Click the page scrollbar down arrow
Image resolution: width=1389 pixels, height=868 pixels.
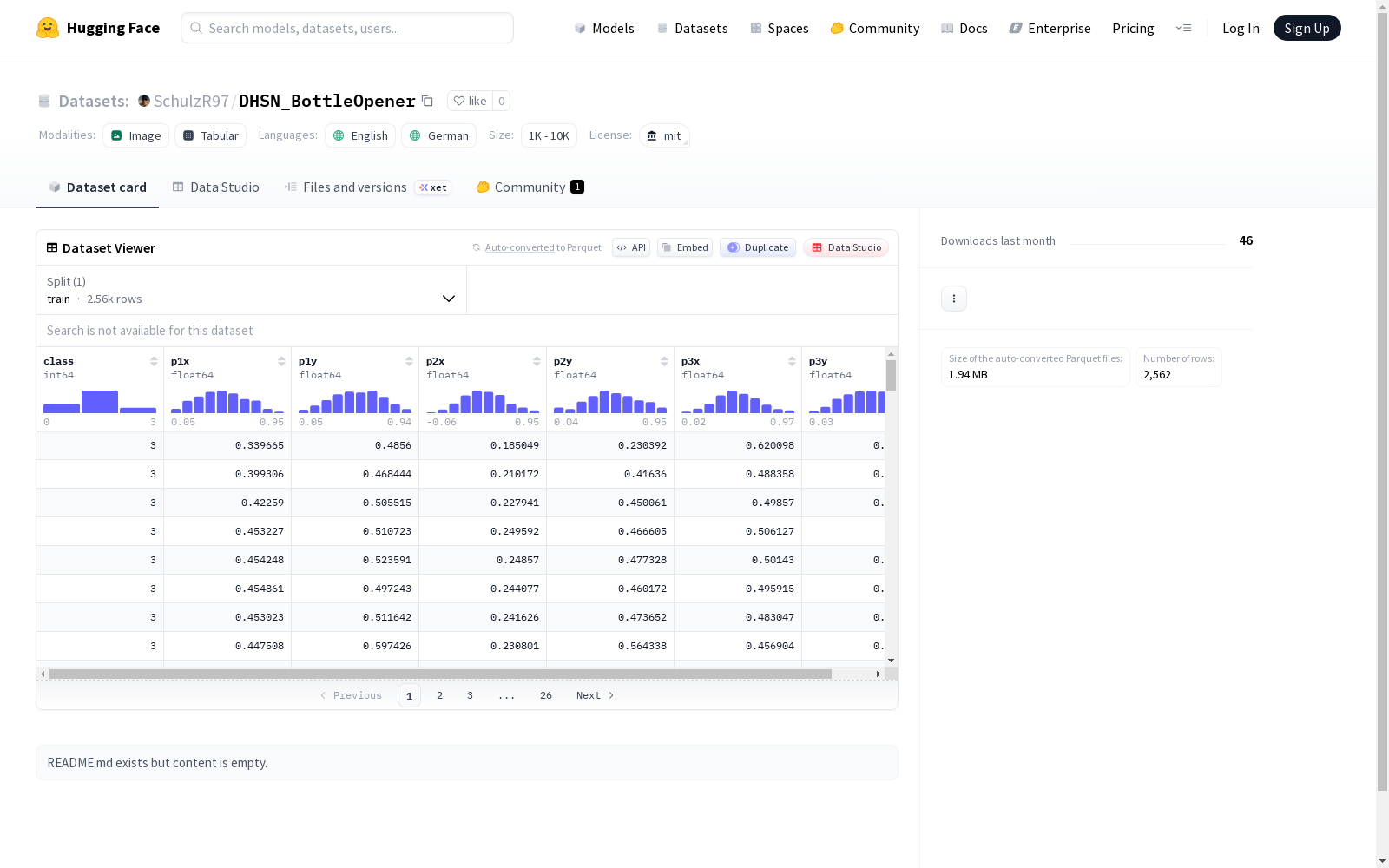pos(1382,861)
